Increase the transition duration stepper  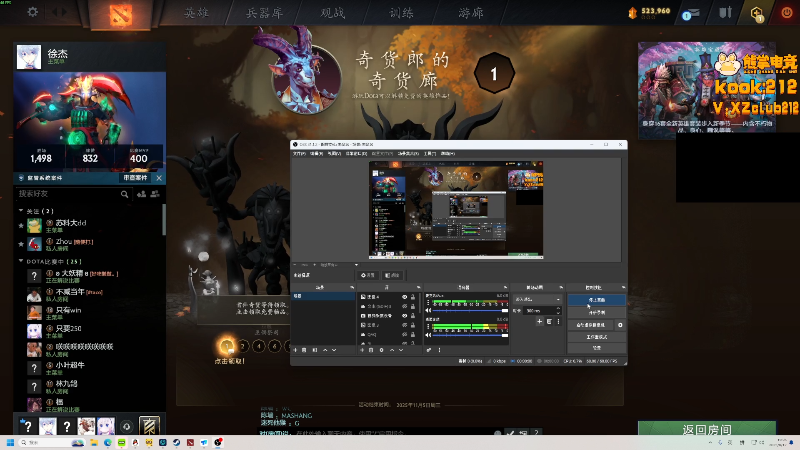coord(558,309)
